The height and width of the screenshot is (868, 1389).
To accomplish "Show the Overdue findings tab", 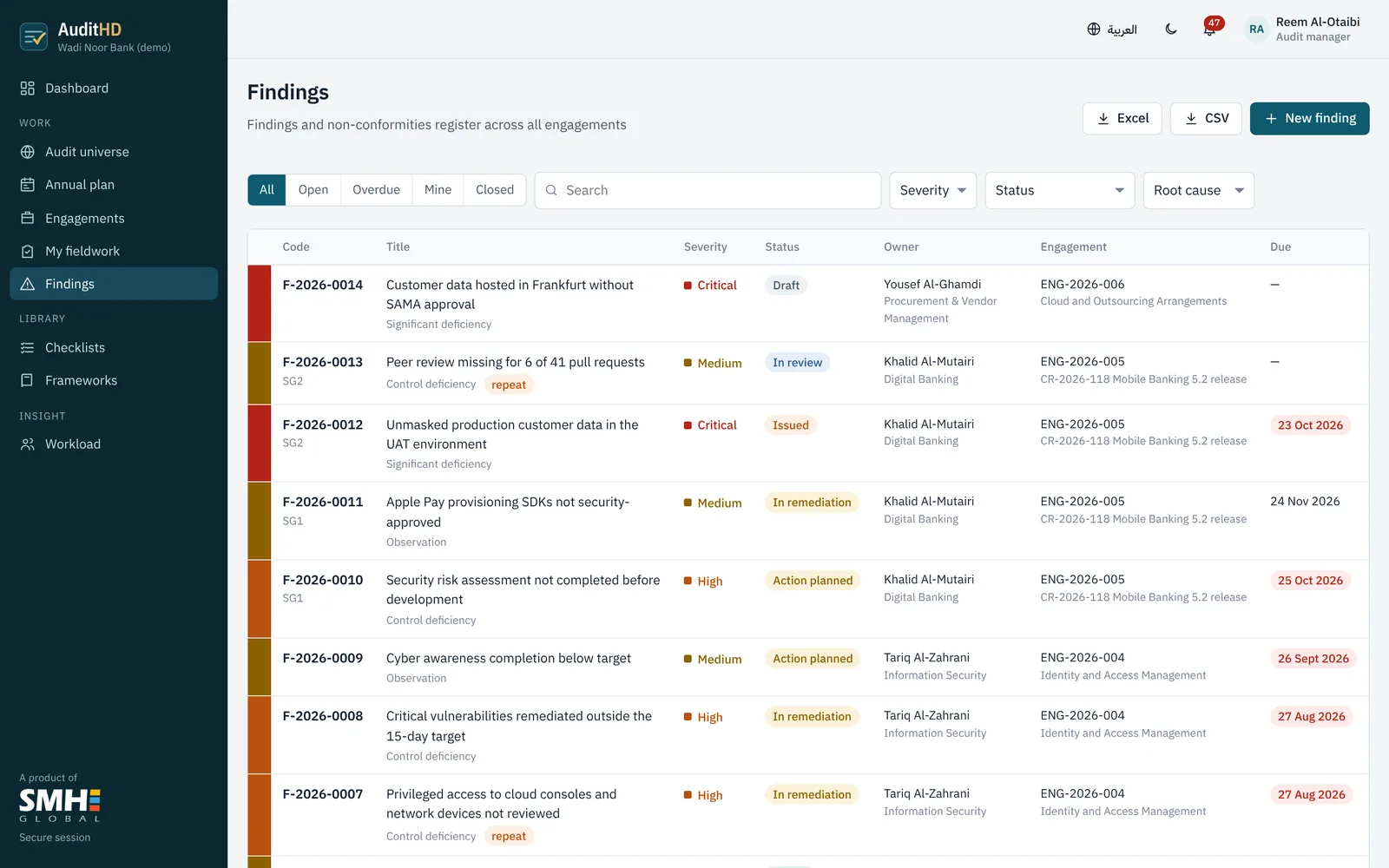I will point(377,190).
